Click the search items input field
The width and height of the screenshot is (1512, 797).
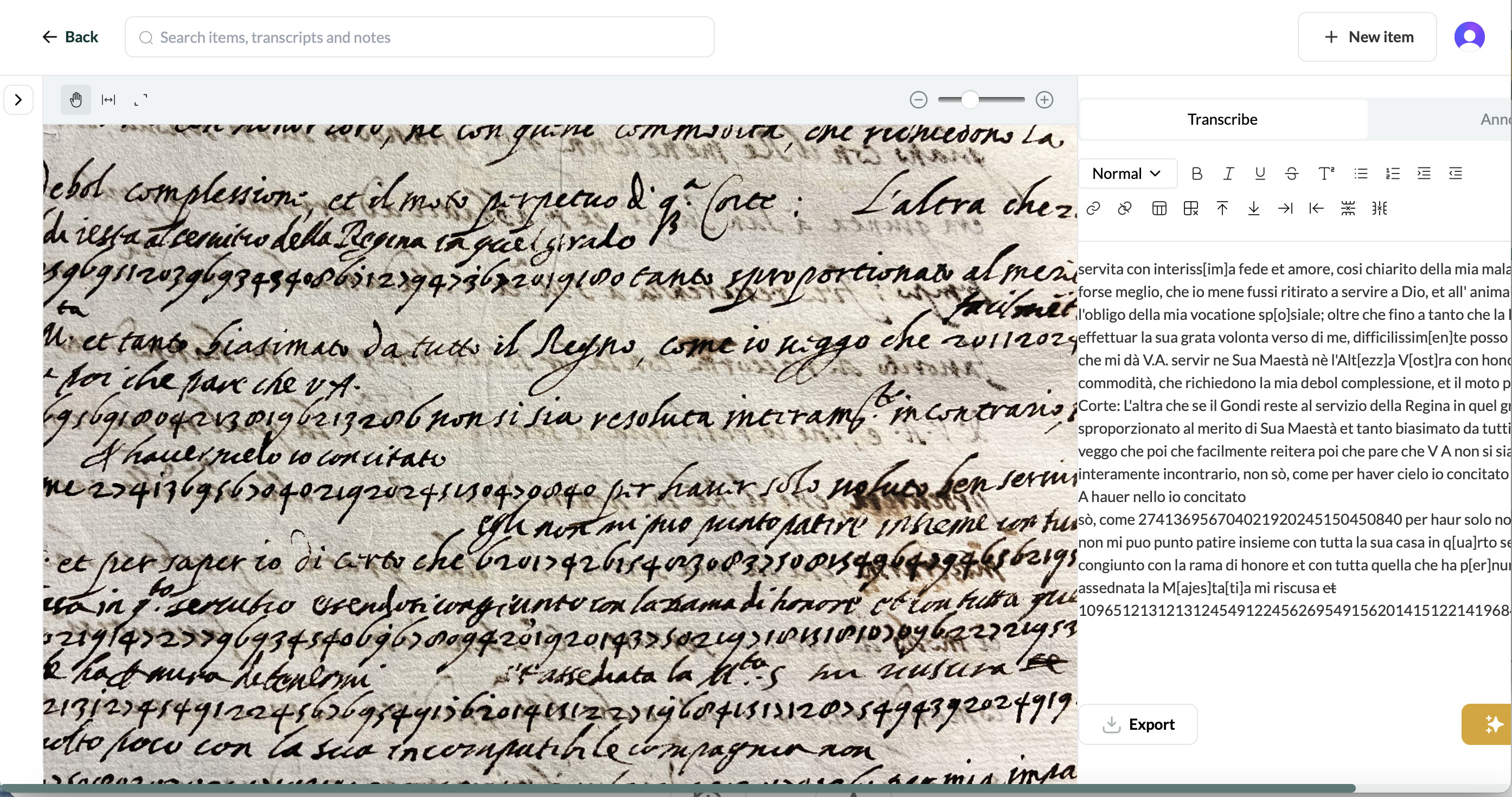click(x=419, y=37)
